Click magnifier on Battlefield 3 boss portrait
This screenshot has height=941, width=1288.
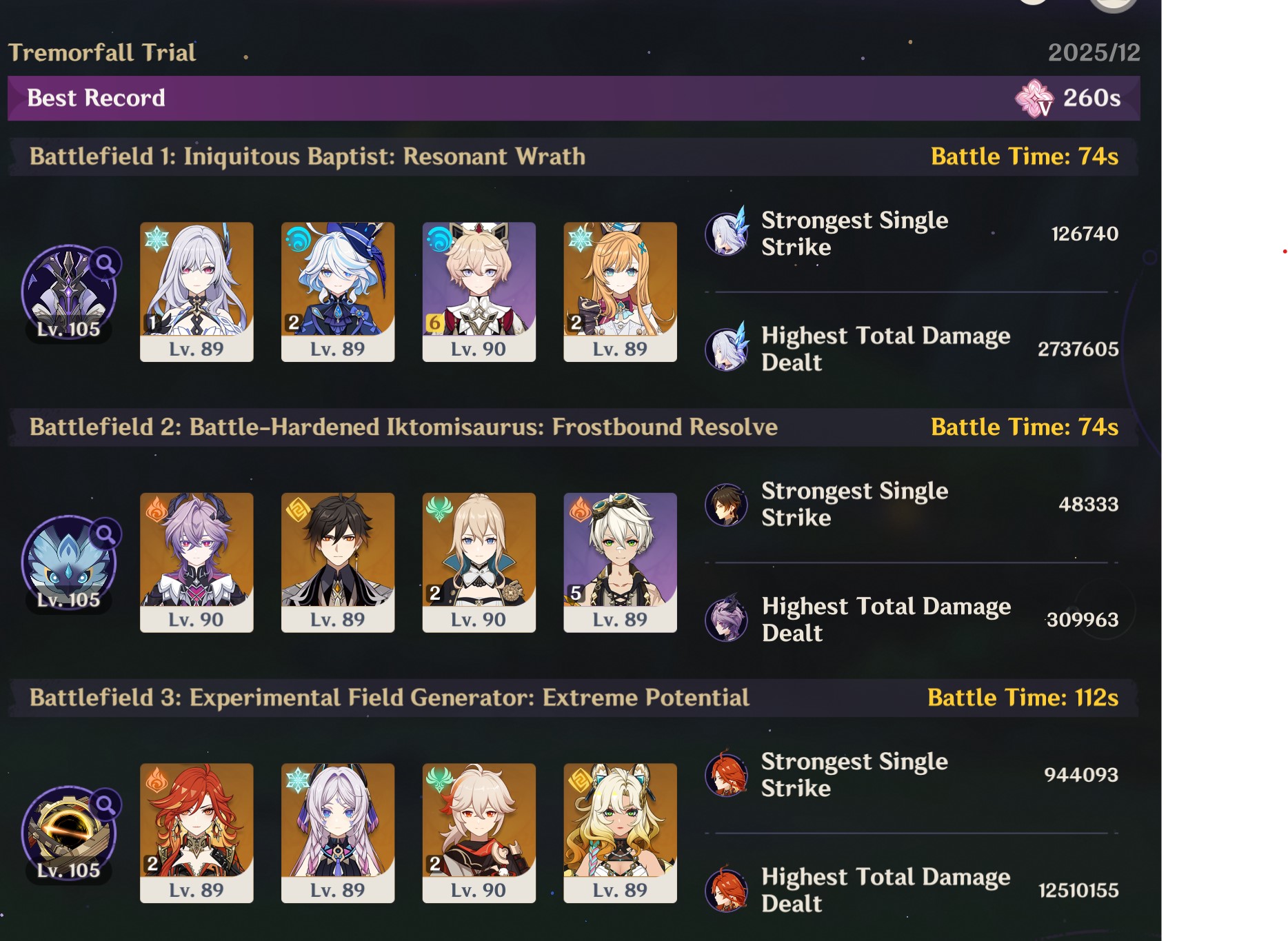pyautogui.click(x=105, y=804)
